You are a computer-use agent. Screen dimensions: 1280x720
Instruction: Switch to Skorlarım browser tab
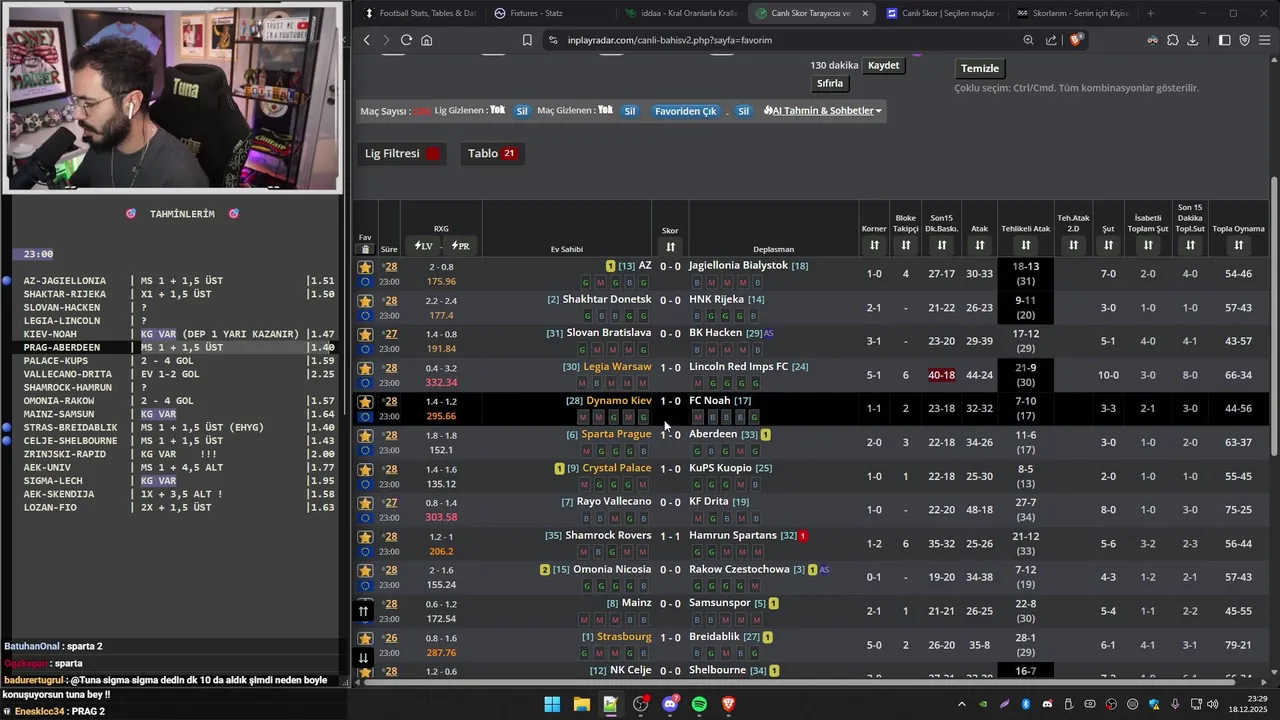(1072, 13)
